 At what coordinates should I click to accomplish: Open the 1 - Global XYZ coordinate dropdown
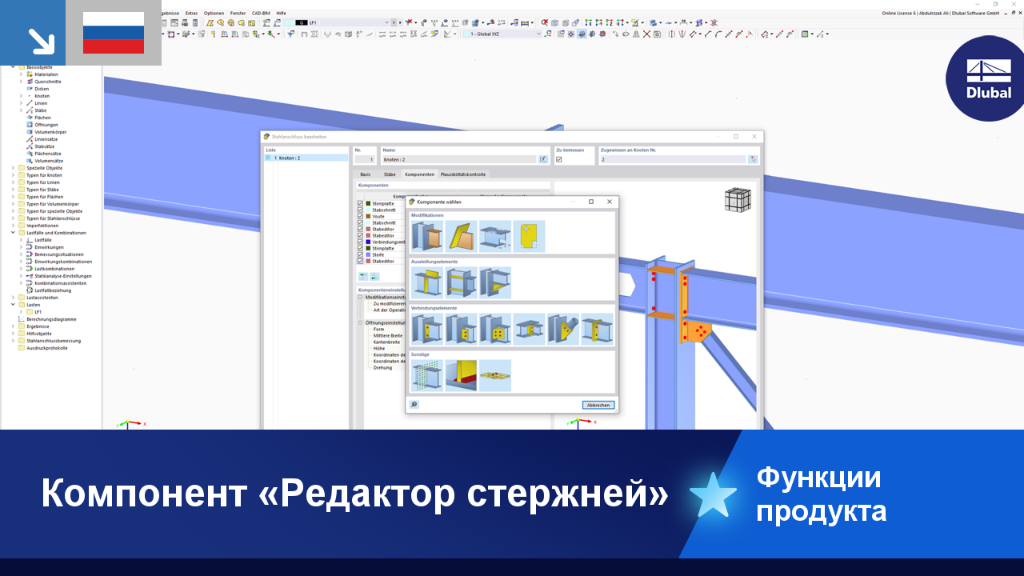coord(539,34)
